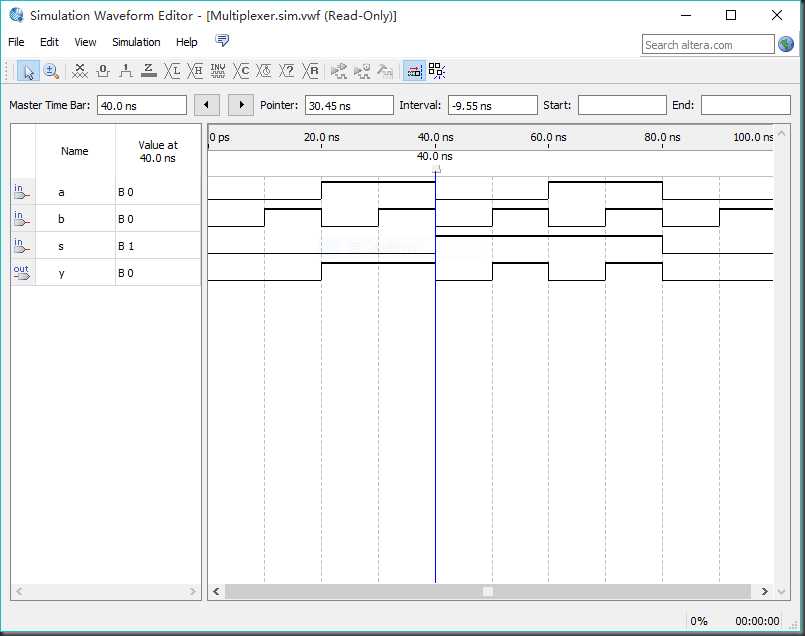Click the Start time field
Viewport: 805px width, 636px height.
click(x=622, y=105)
